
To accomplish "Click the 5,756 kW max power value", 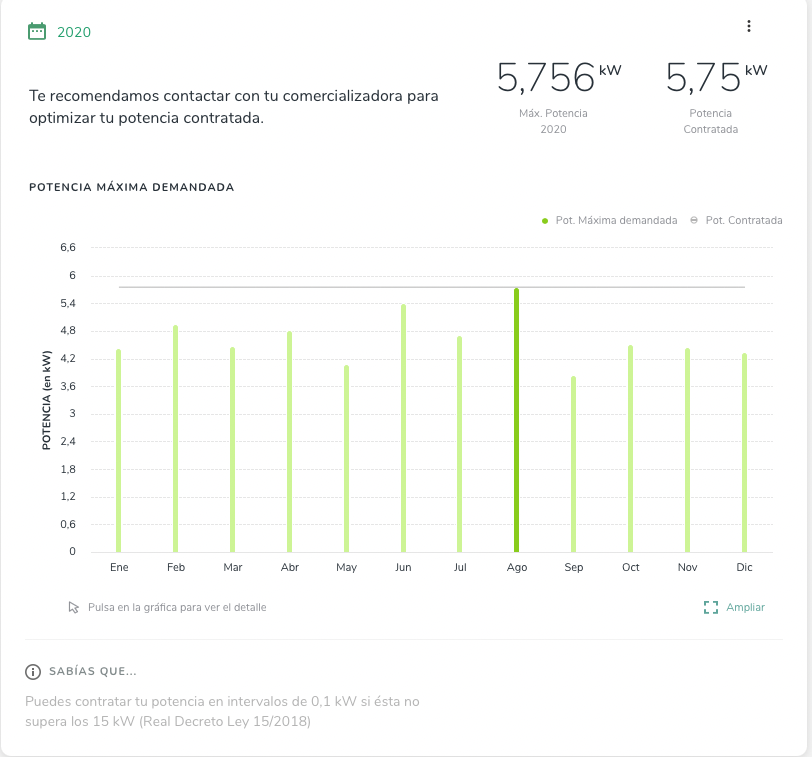I will pyautogui.click(x=559, y=78).
